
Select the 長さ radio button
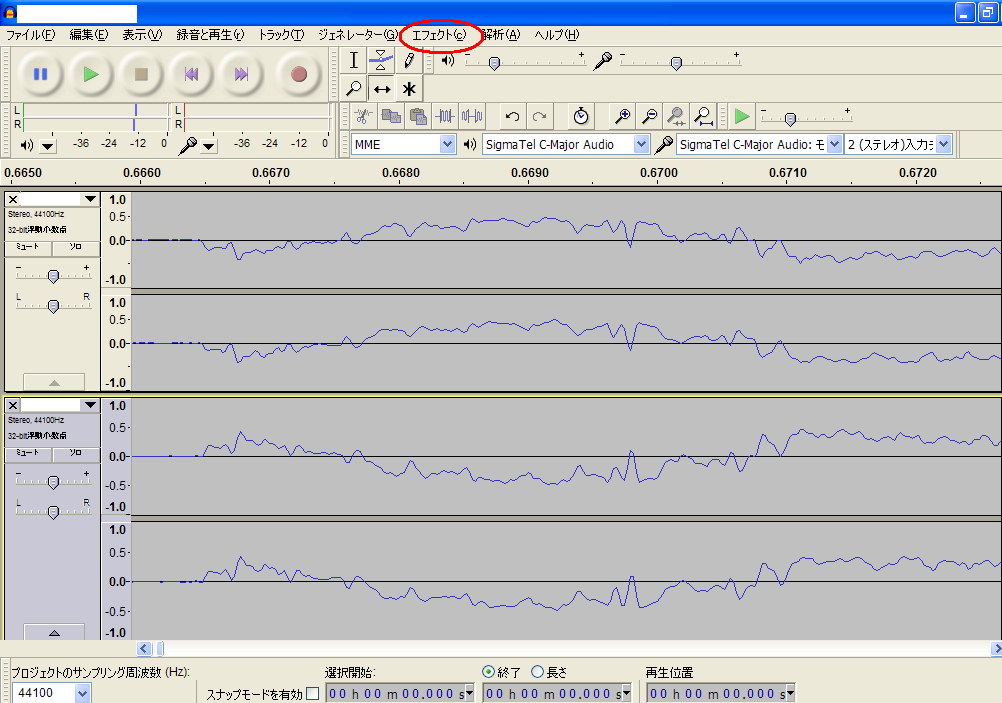(537, 672)
